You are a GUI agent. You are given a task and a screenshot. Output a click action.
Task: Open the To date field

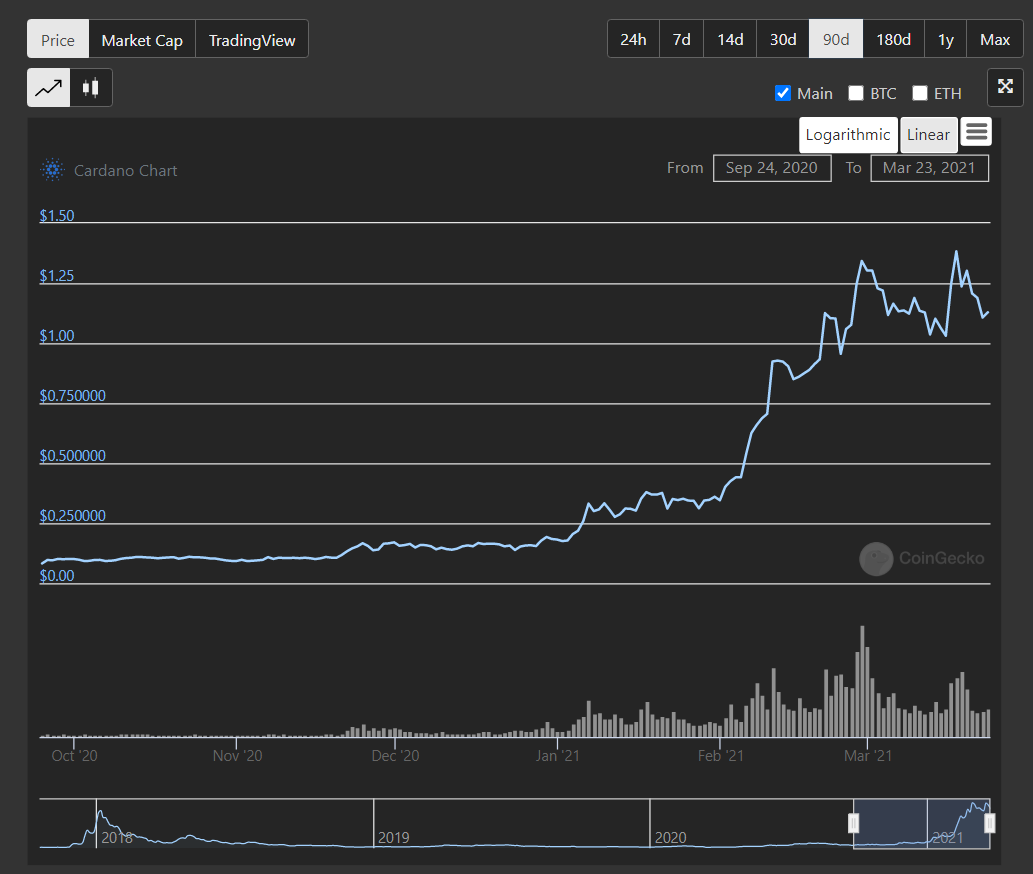[x=929, y=168]
